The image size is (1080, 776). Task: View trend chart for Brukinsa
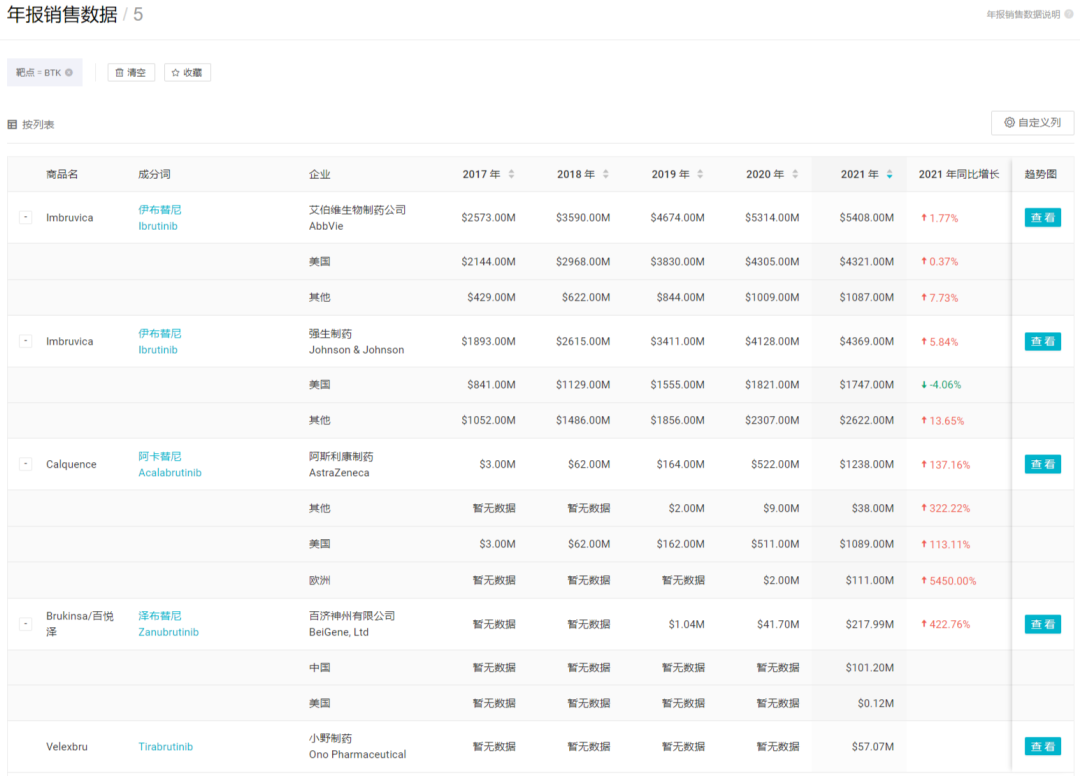[x=1042, y=624]
